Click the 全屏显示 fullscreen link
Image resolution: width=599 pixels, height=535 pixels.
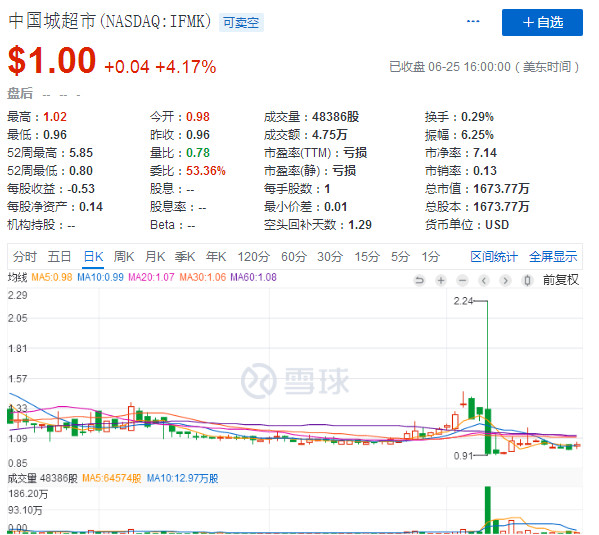click(553, 256)
